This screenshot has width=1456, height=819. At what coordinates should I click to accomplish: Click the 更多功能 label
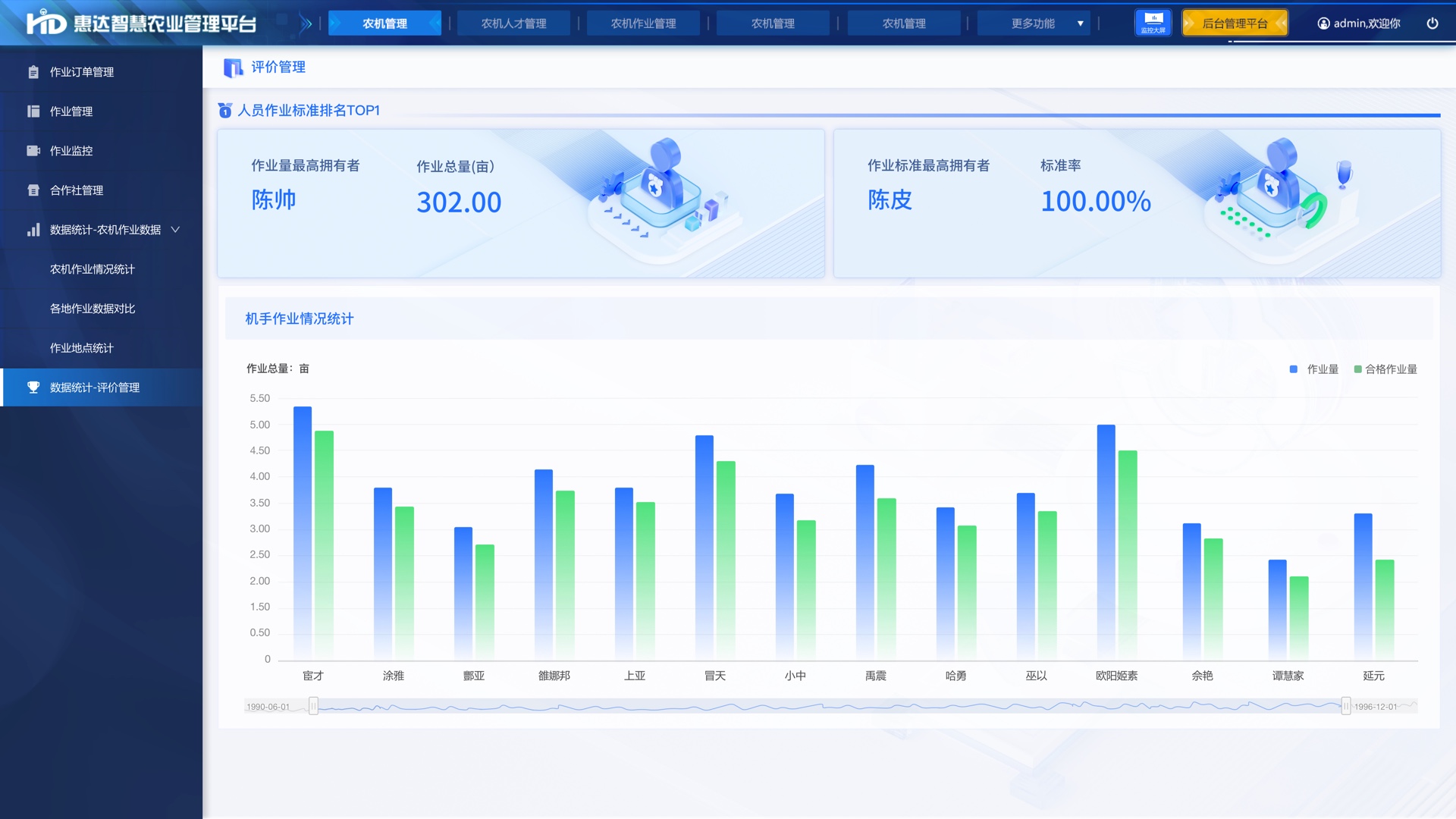(1033, 24)
